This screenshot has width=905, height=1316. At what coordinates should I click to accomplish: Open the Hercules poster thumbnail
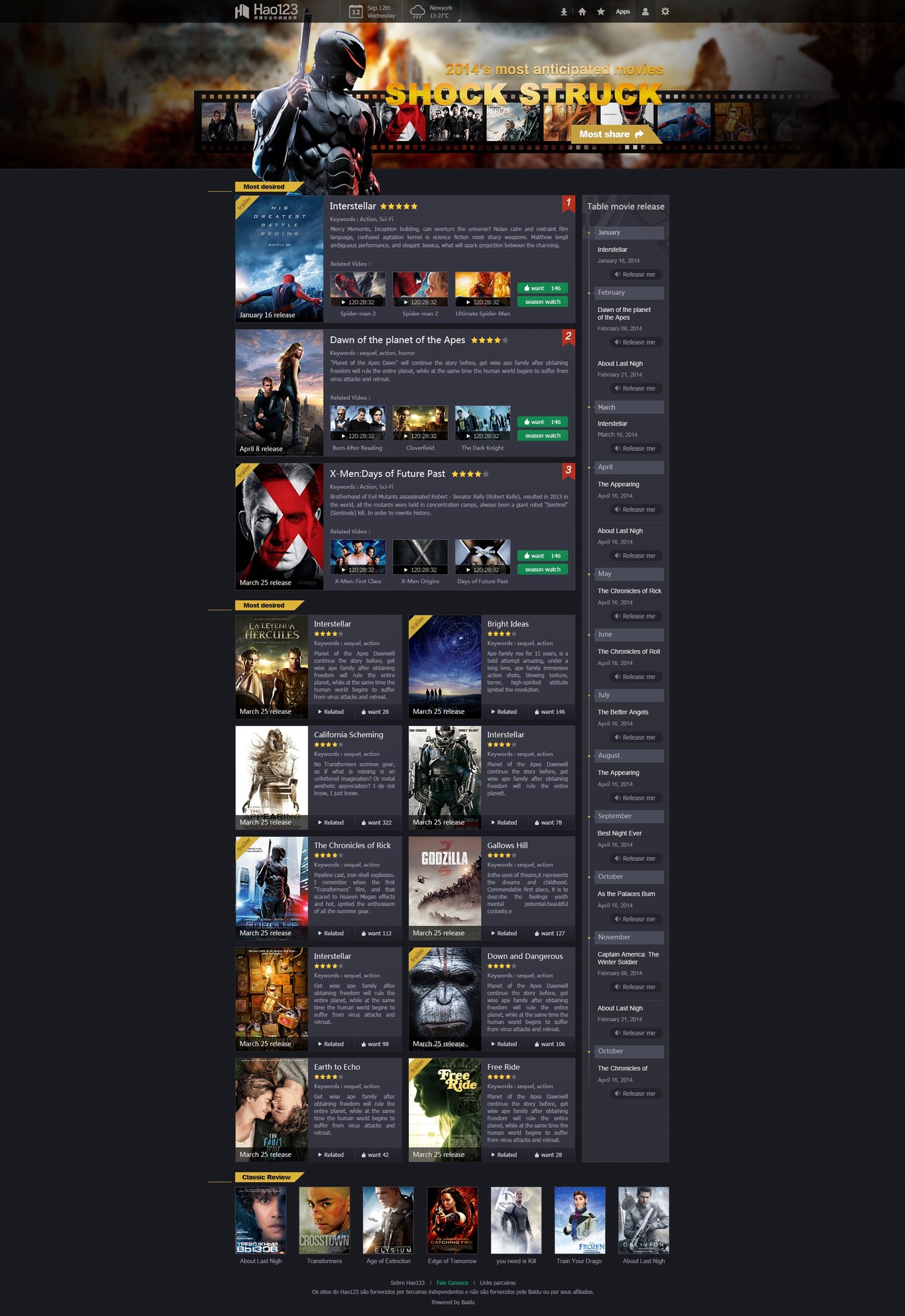click(x=272, y=666)
